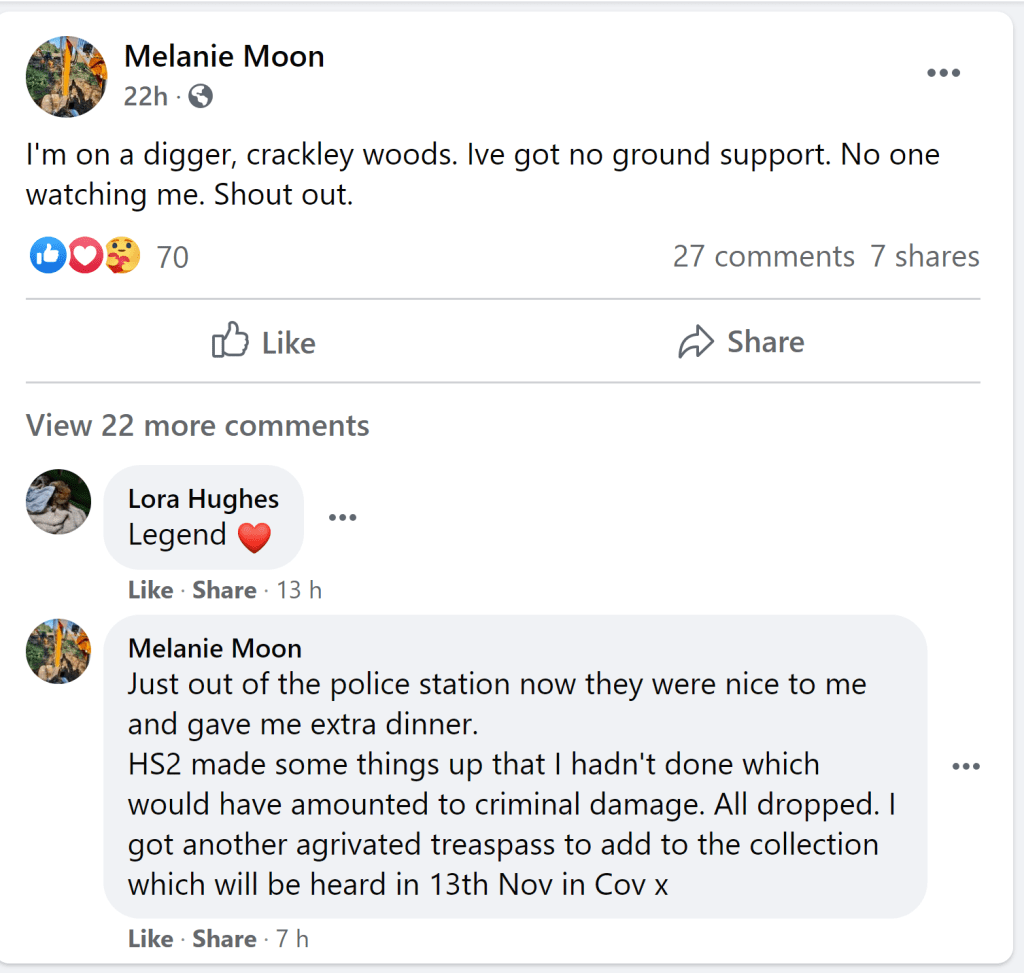Share the post using Share button
The width and height of the screenshot is (1024, 973).
[741, 342]
